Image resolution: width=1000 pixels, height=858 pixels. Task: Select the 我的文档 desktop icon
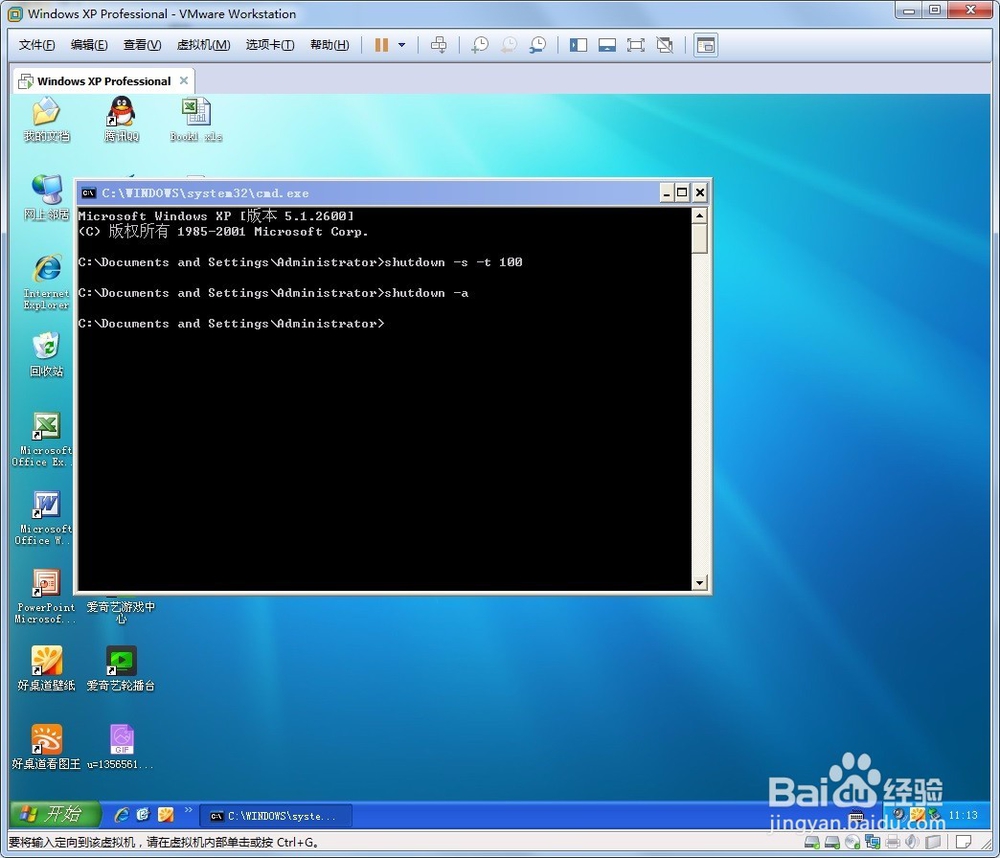47,119
